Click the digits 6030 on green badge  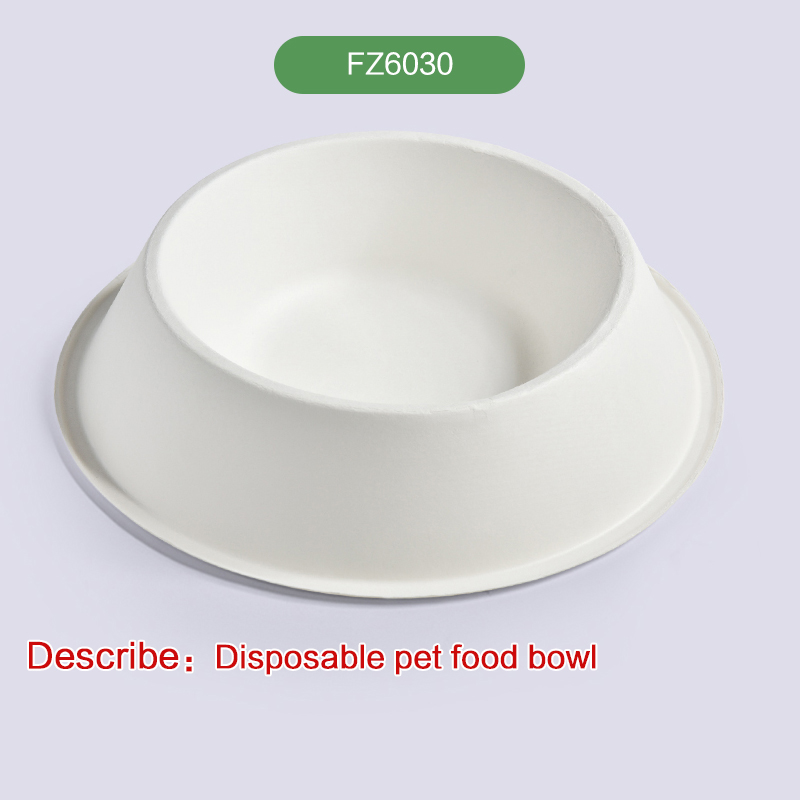click(x=418, y=64)
